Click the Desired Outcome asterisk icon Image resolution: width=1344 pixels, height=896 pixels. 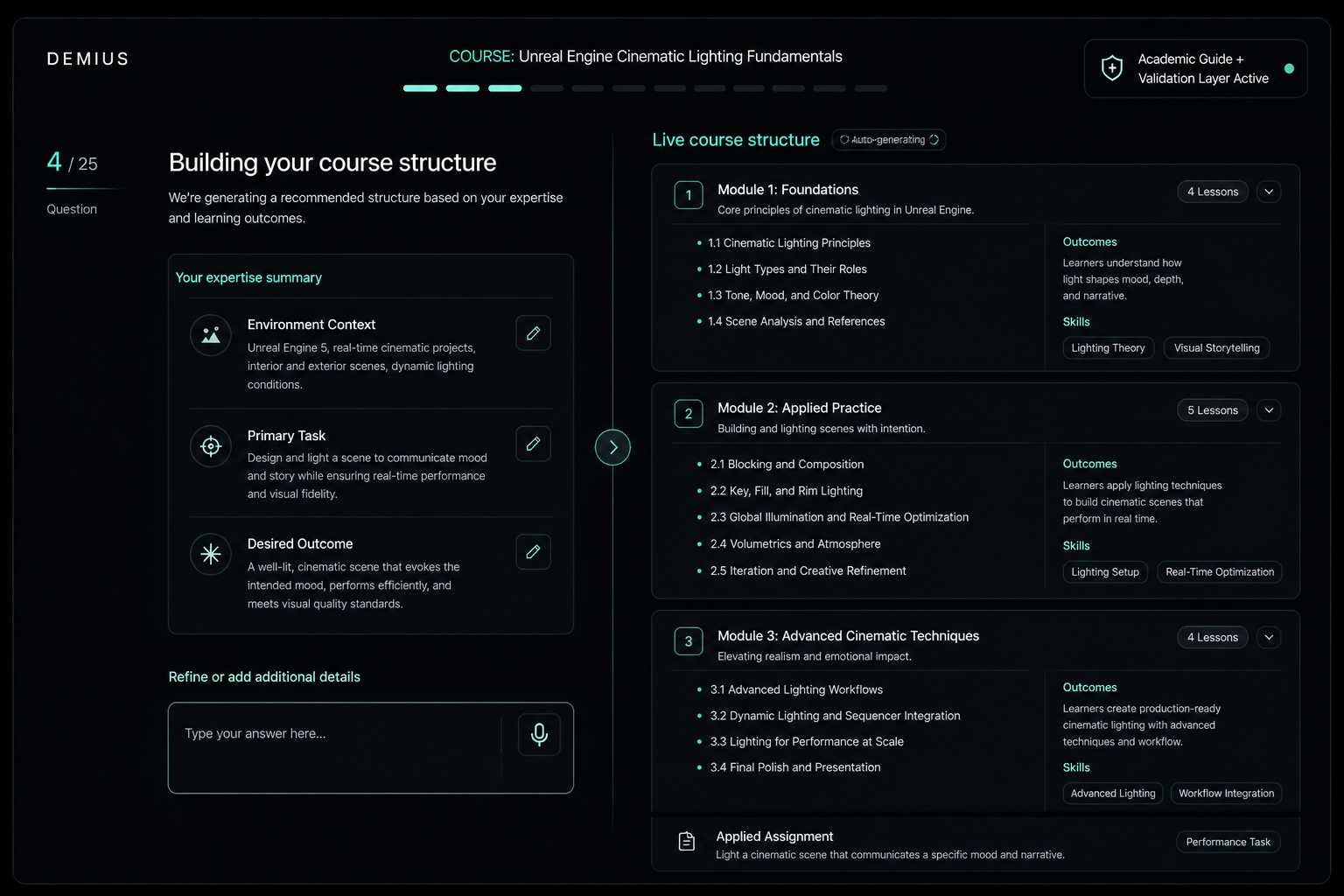[x=211, y=554]
